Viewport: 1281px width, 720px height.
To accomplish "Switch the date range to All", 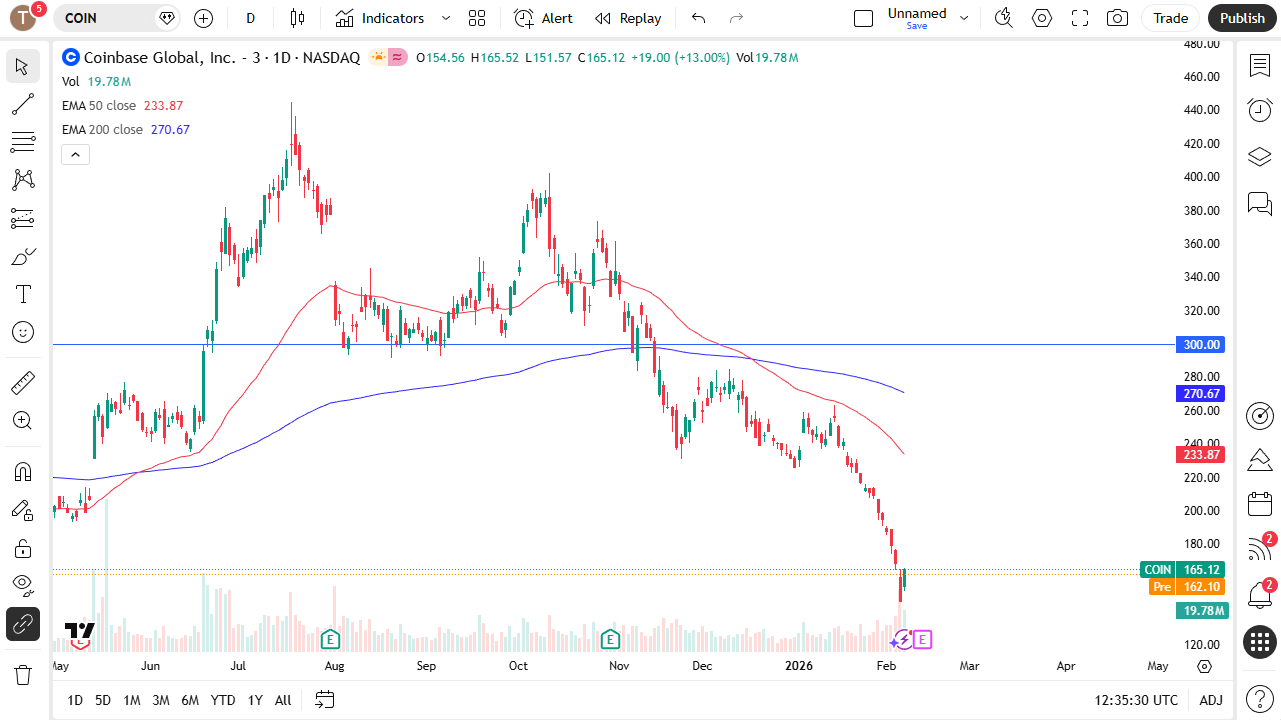I will (x=283, y=700).
